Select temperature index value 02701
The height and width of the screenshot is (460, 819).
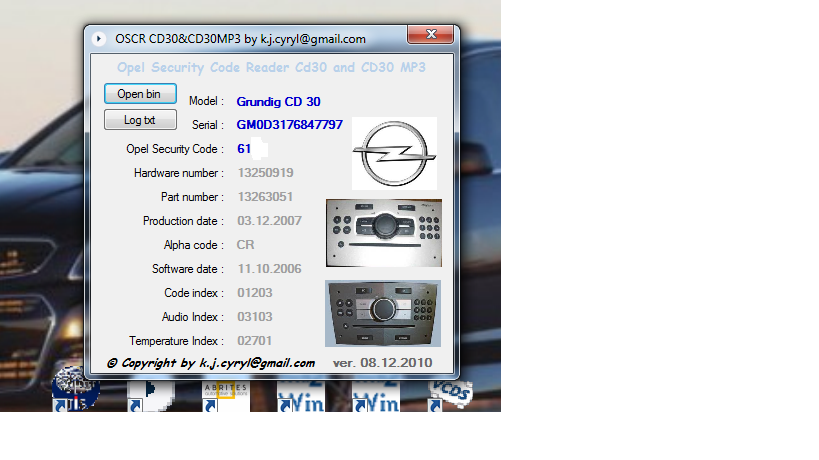[x=255, y=341]
